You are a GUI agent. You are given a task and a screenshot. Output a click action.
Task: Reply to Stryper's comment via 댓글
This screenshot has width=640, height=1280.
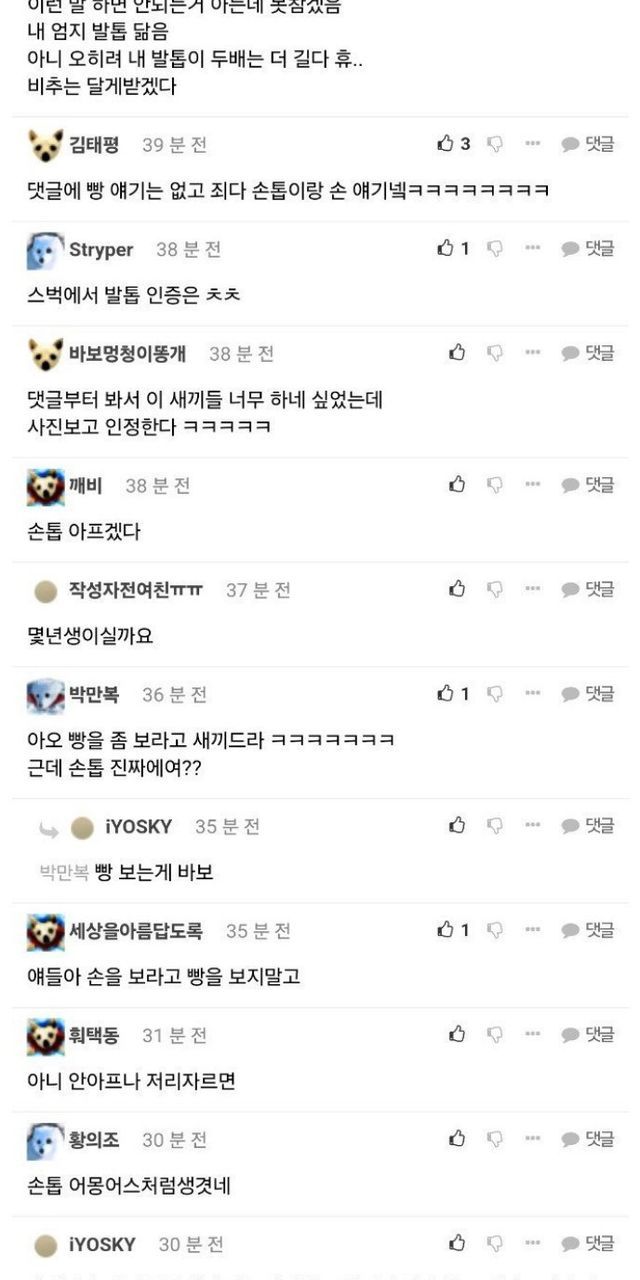point(587,249)
